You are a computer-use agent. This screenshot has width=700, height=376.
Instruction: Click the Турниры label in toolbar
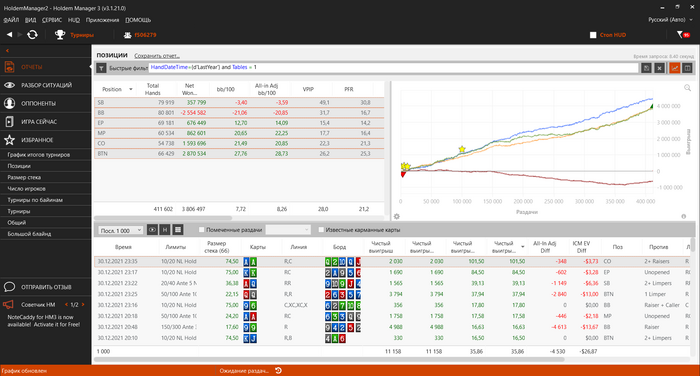[82, 35]
